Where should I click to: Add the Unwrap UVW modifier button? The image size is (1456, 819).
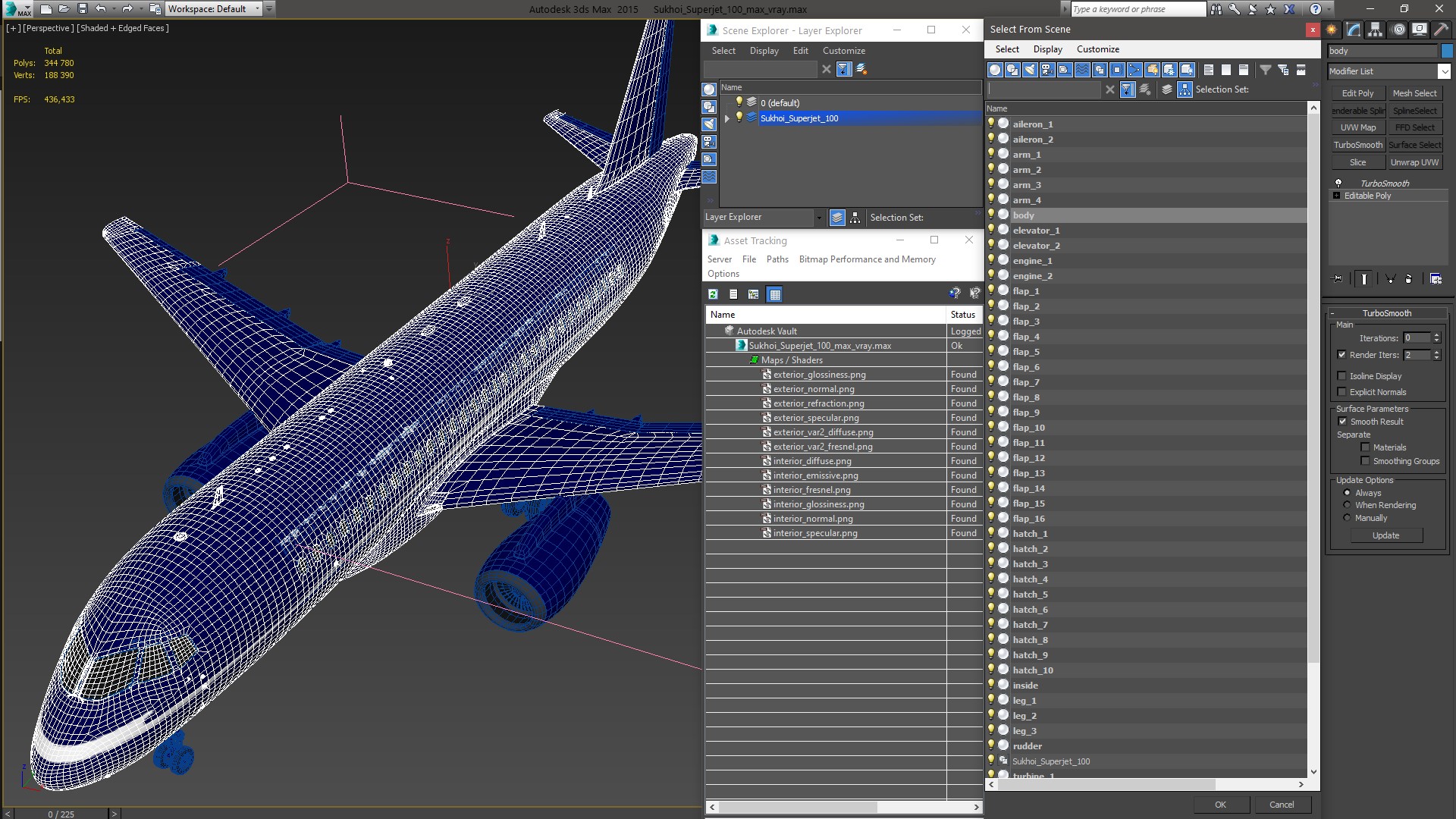coord(1414,162)
